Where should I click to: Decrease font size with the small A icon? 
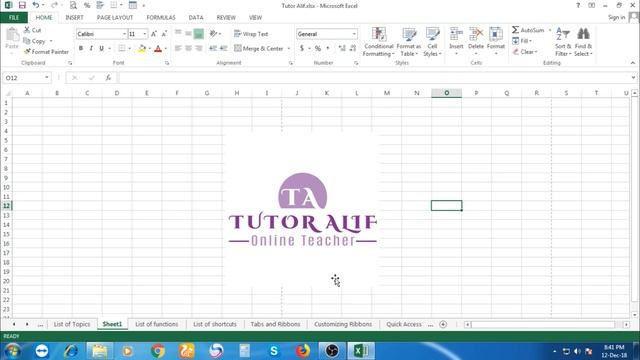click(x=164, y=34)
